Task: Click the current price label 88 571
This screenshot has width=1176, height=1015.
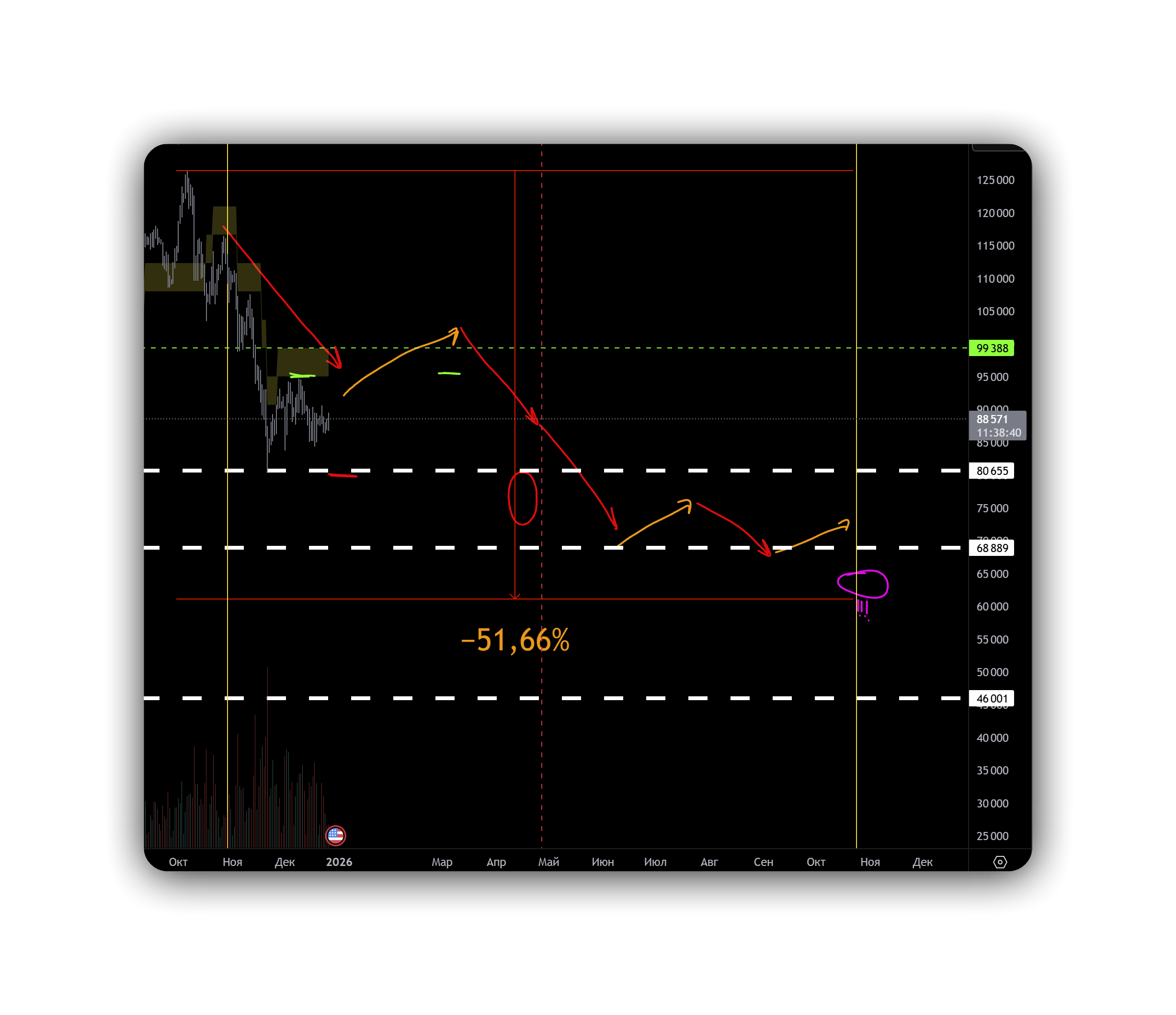Action: 997,425
